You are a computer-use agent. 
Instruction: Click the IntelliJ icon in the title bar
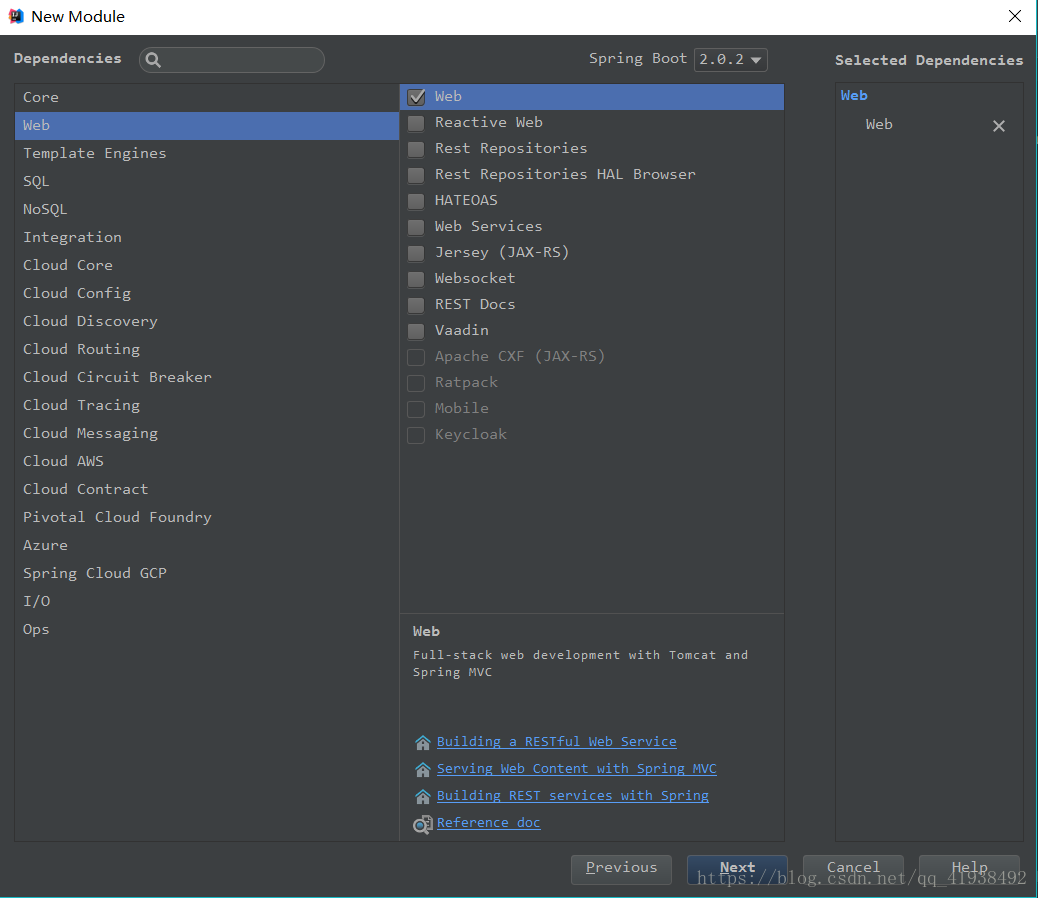(16, 17)
